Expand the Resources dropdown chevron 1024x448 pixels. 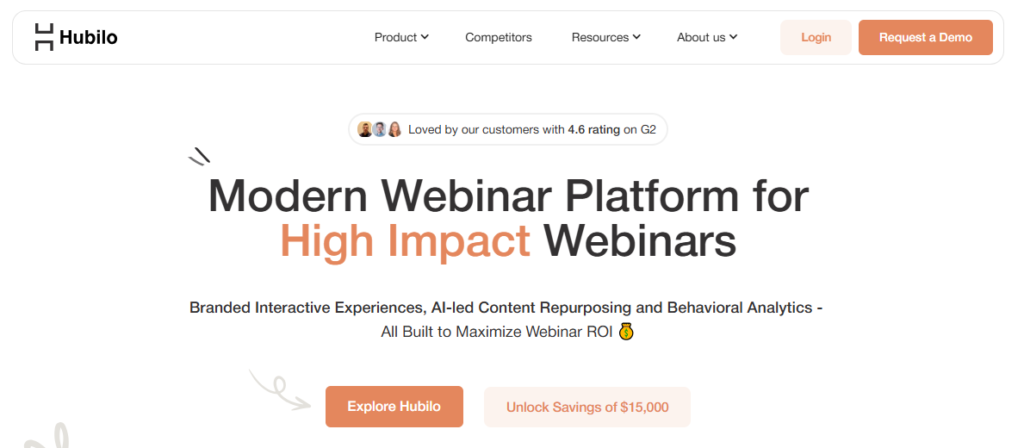coord(636,37)
